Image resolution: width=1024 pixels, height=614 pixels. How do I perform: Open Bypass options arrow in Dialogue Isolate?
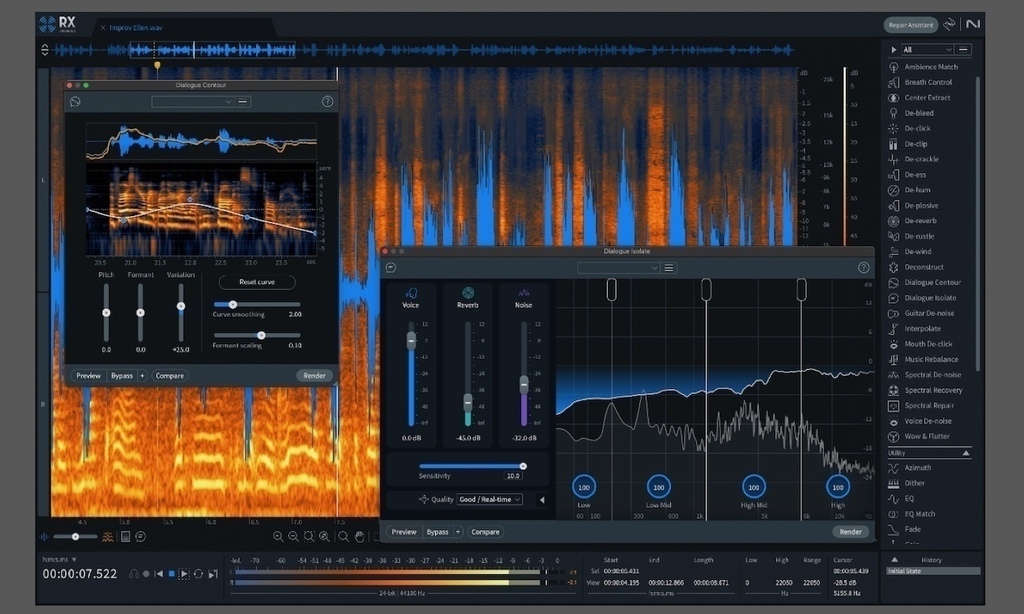pos(458,532)
